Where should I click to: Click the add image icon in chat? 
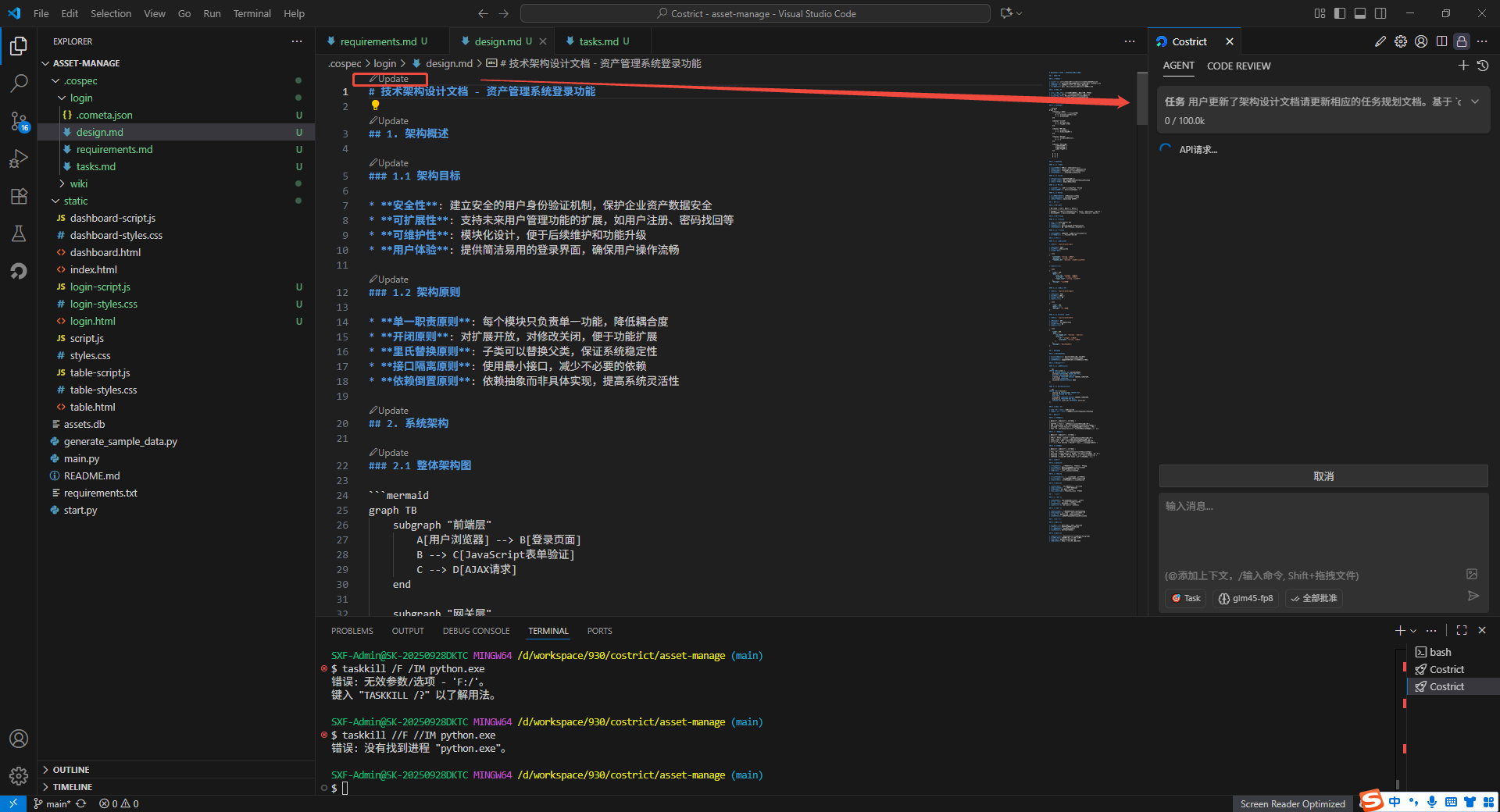click(x=1472, y=574)
